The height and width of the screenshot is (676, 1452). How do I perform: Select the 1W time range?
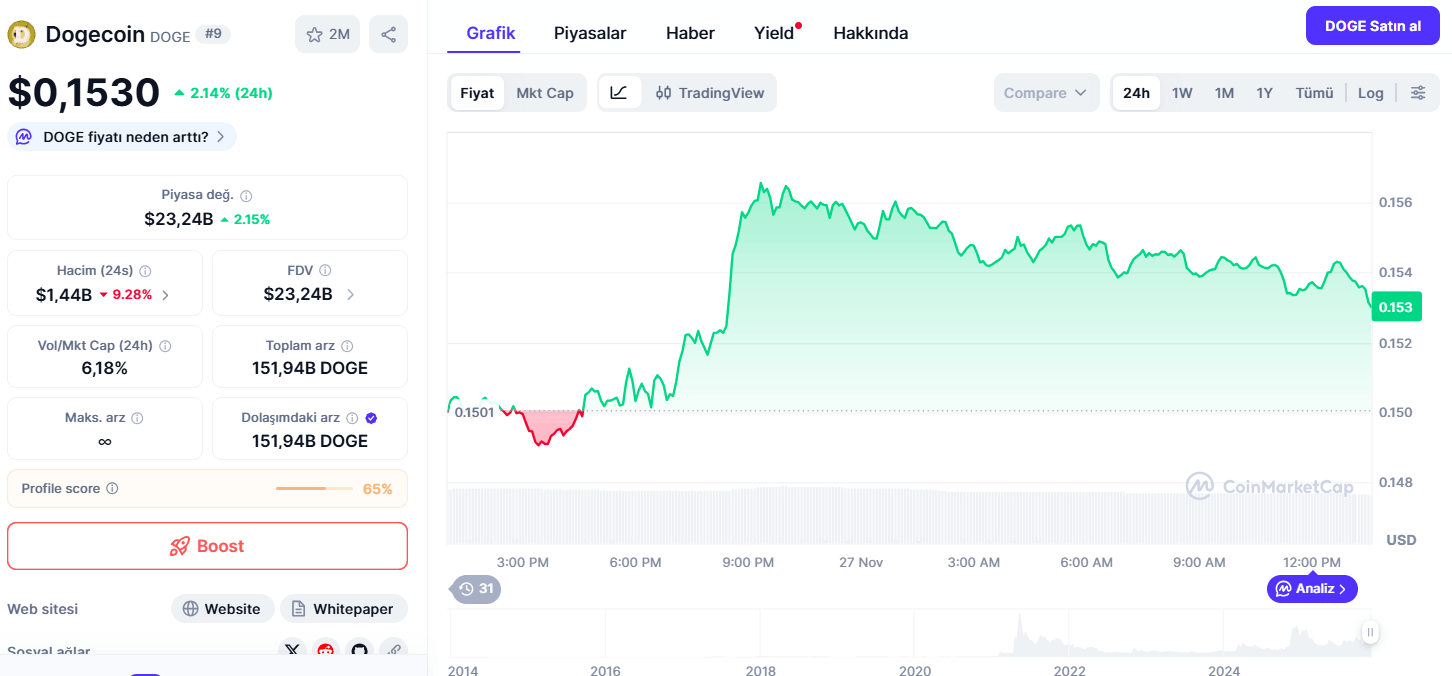[x=1182, y=93]
